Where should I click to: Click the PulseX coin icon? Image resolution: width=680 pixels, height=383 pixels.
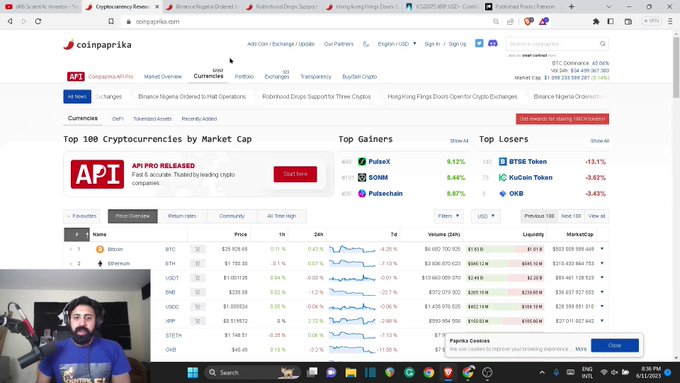click(362, 161)
